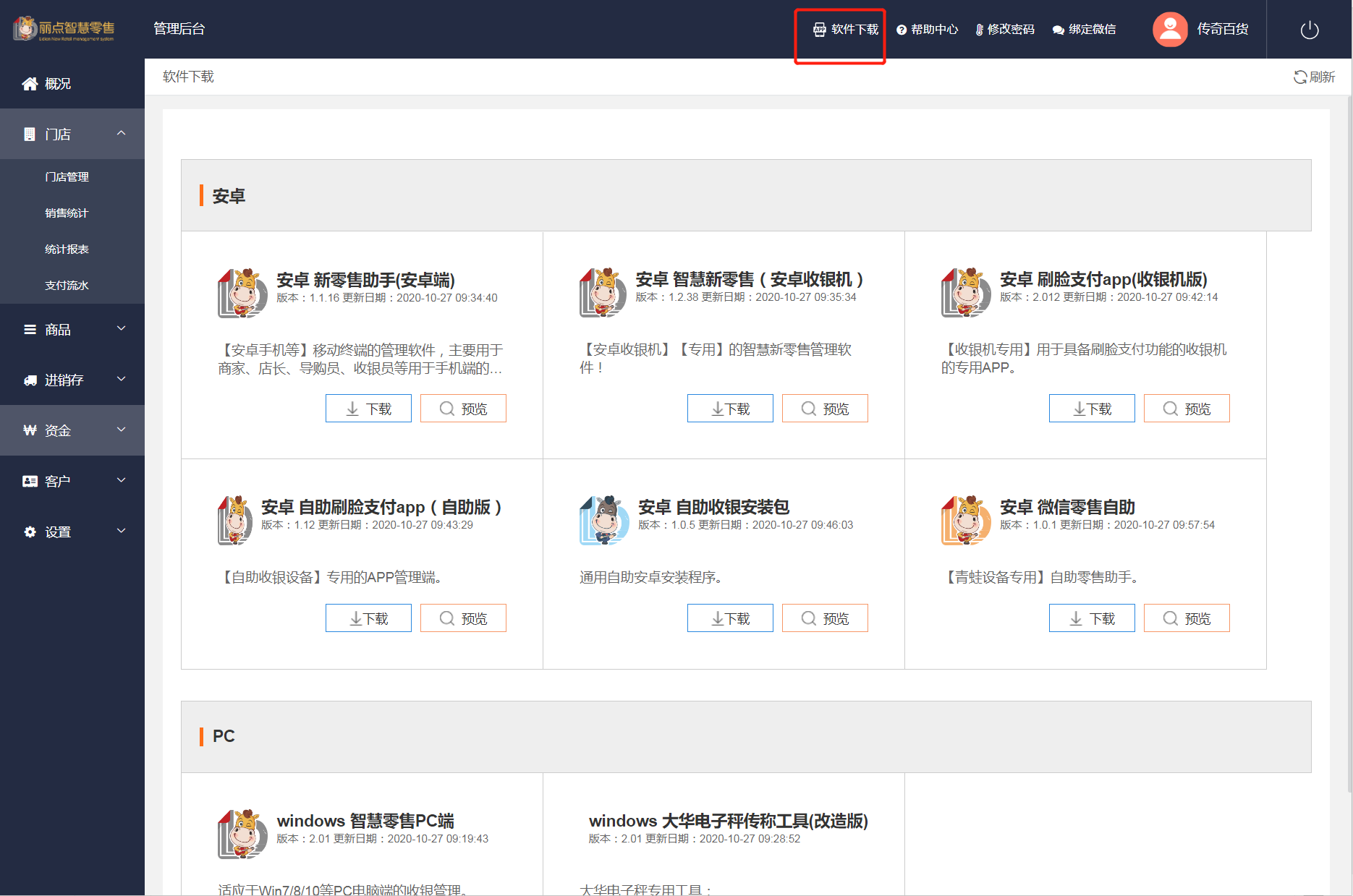The width and height of the screenshot is (1353, 896).
Task: Click the windows 智慧零售PC端 app icon
Action: coord(242,834)
